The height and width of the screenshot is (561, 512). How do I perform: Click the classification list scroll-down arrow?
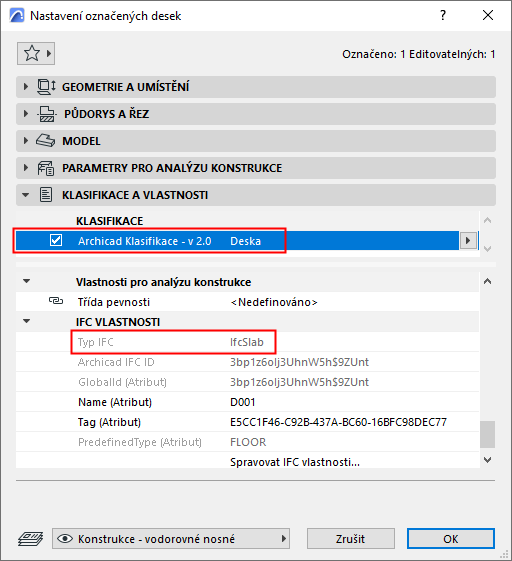coord(487,249)
